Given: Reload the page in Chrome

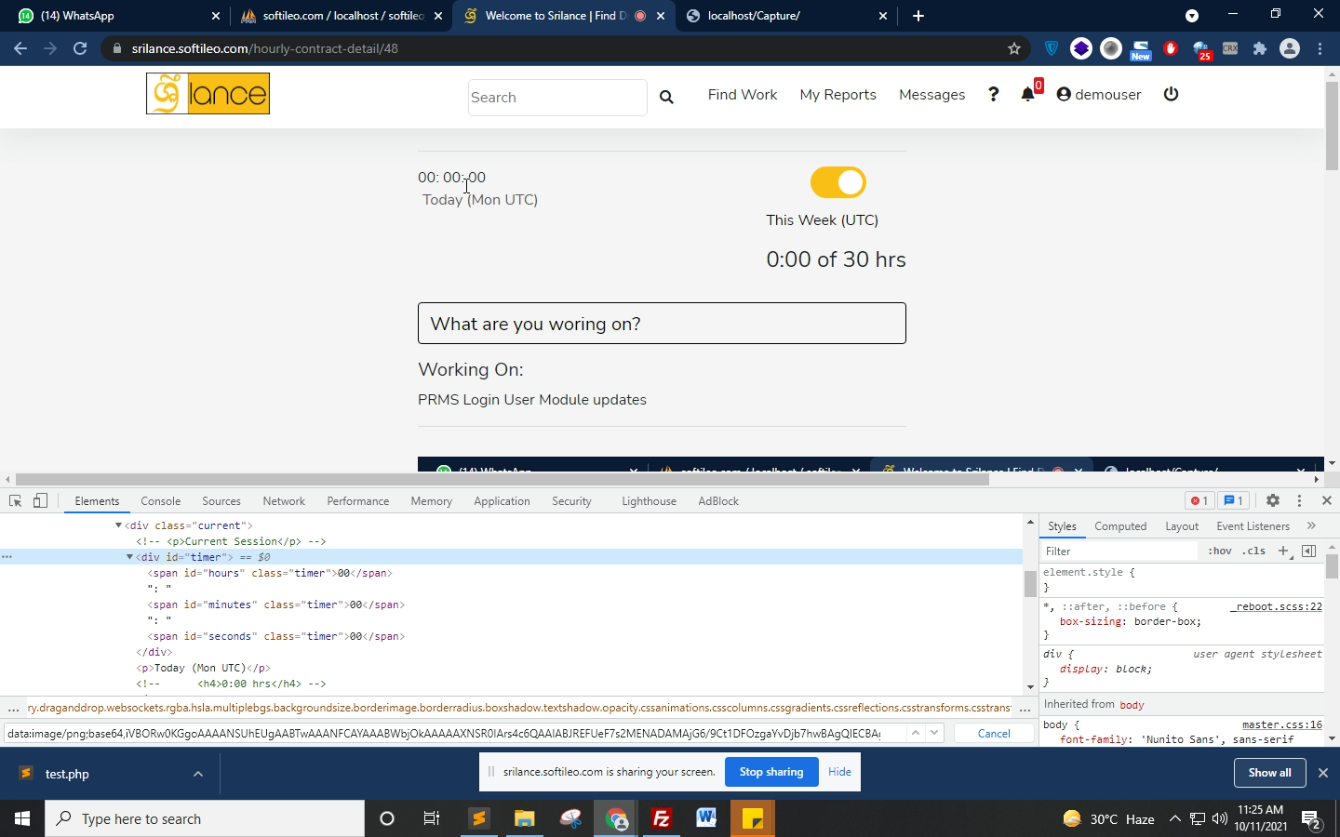Looking at the screenshot, I should tap(80, 48).
